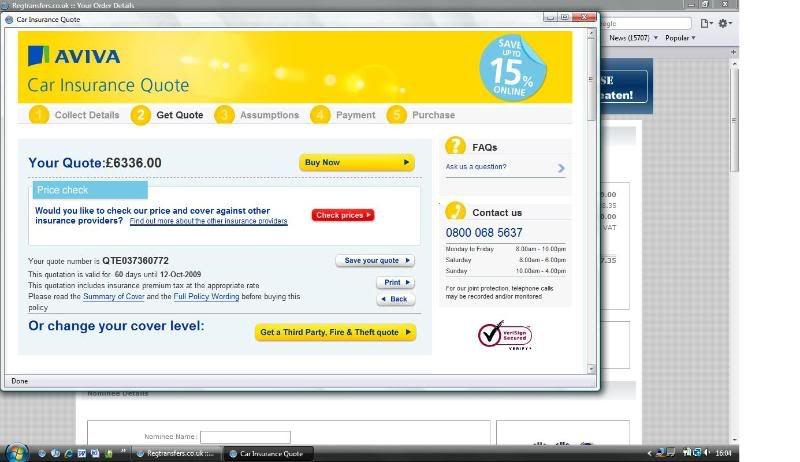Click the Price check header label
The height and width of the screenshot is (462, 800).
click(90, 190)
